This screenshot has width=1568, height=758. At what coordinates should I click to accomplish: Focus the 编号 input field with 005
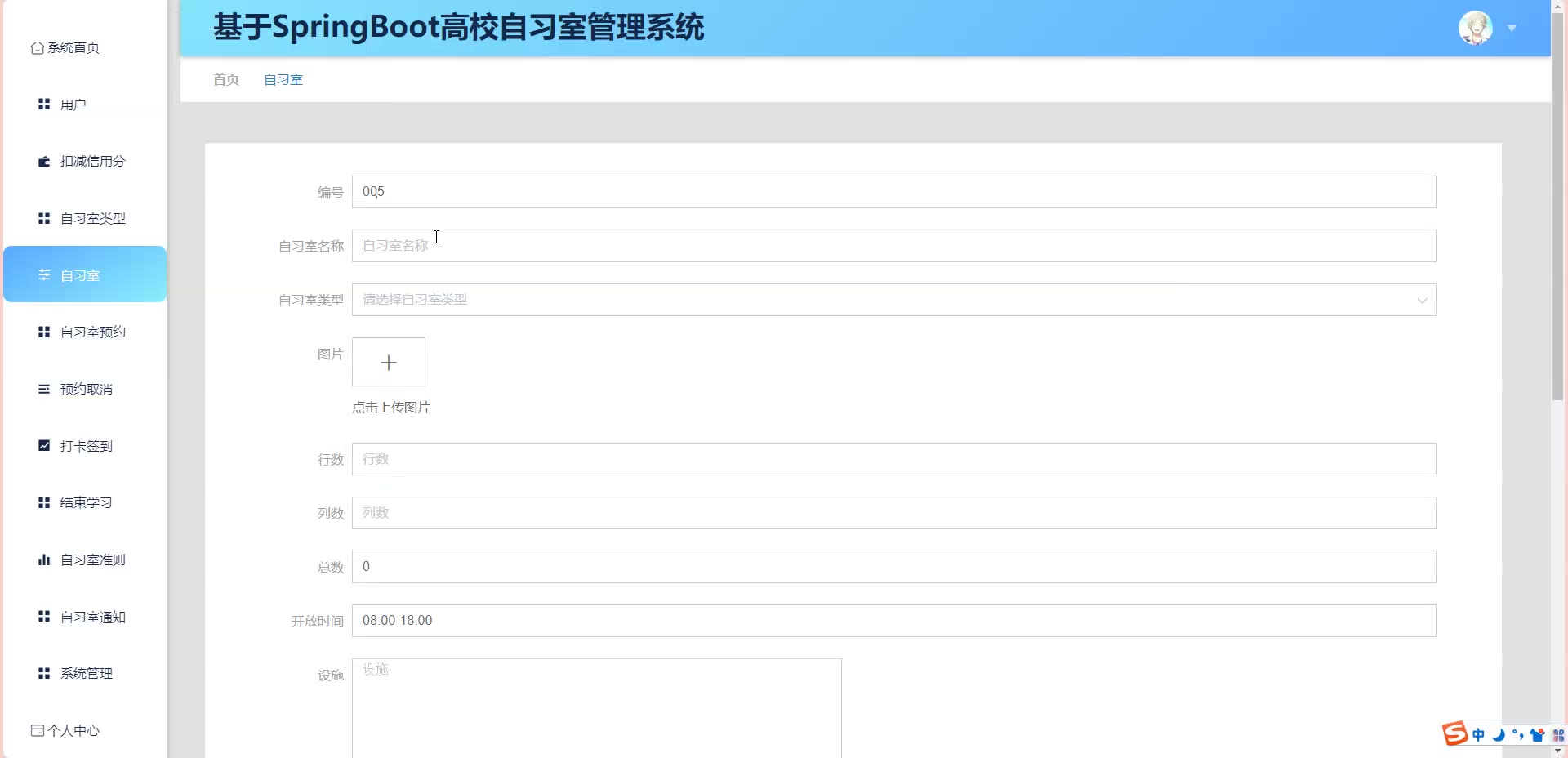point(893,192)
